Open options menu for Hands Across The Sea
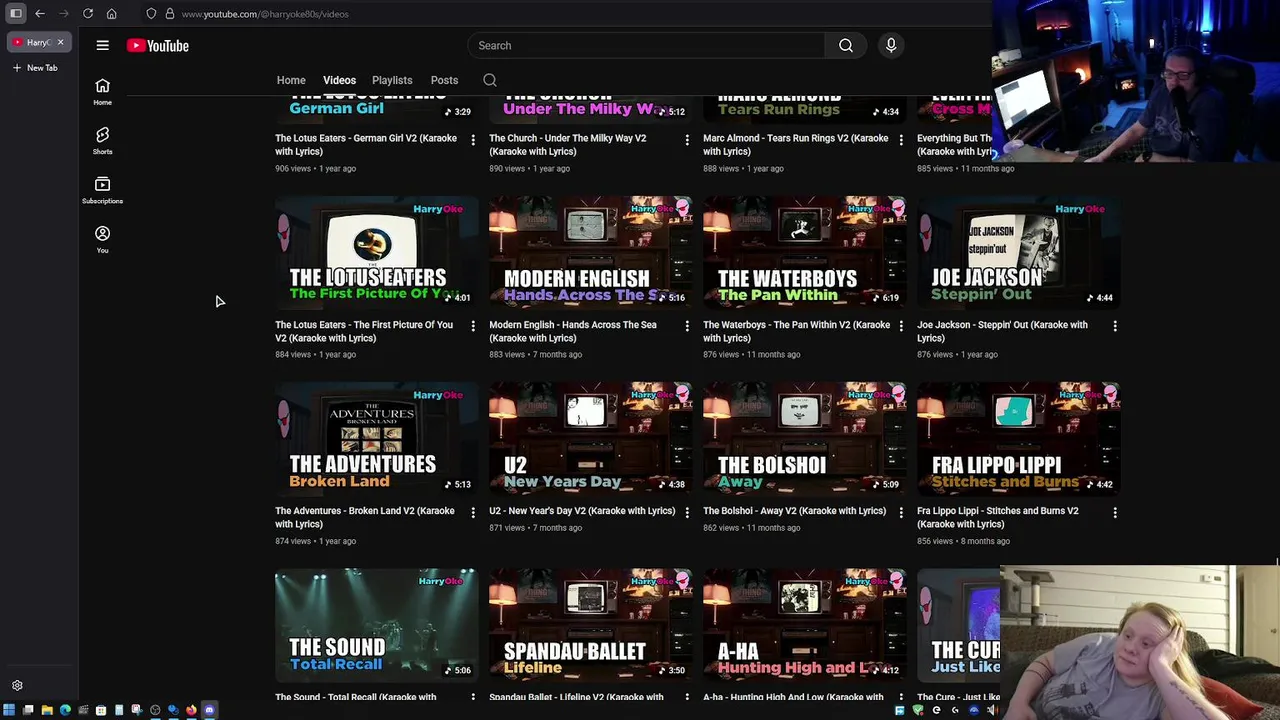 (687, 326)
